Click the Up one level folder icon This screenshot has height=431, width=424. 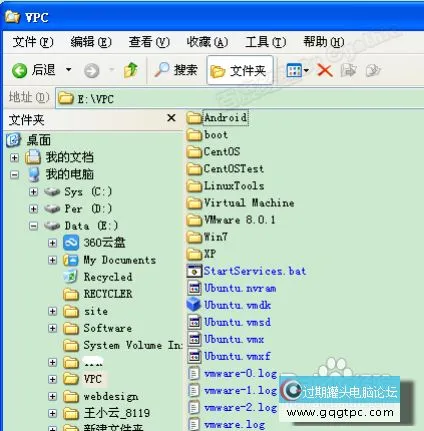coord(130,70)
